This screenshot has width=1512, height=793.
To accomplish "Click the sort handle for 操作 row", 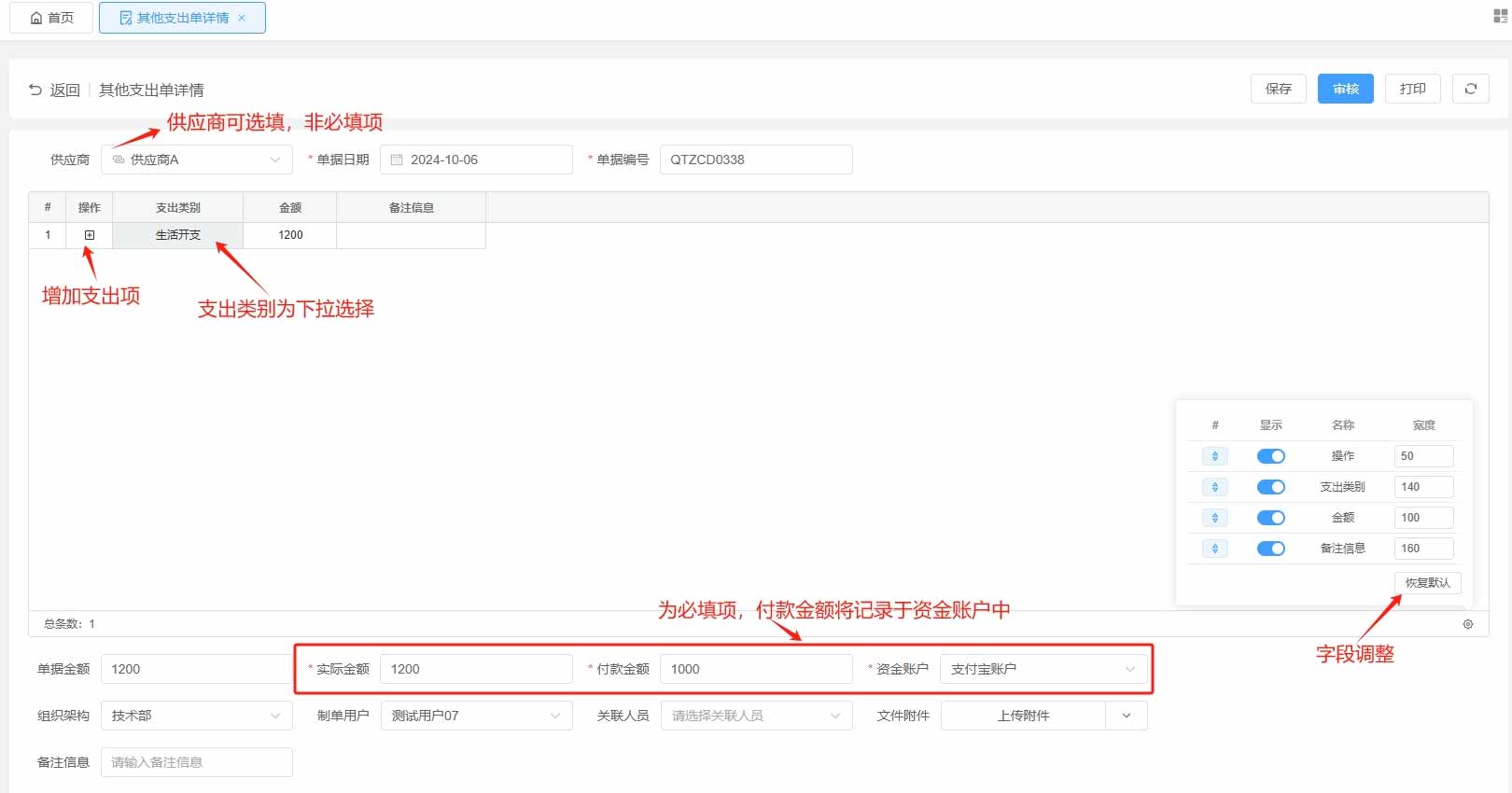I will pyautogui.click(x=1214, y=456).
